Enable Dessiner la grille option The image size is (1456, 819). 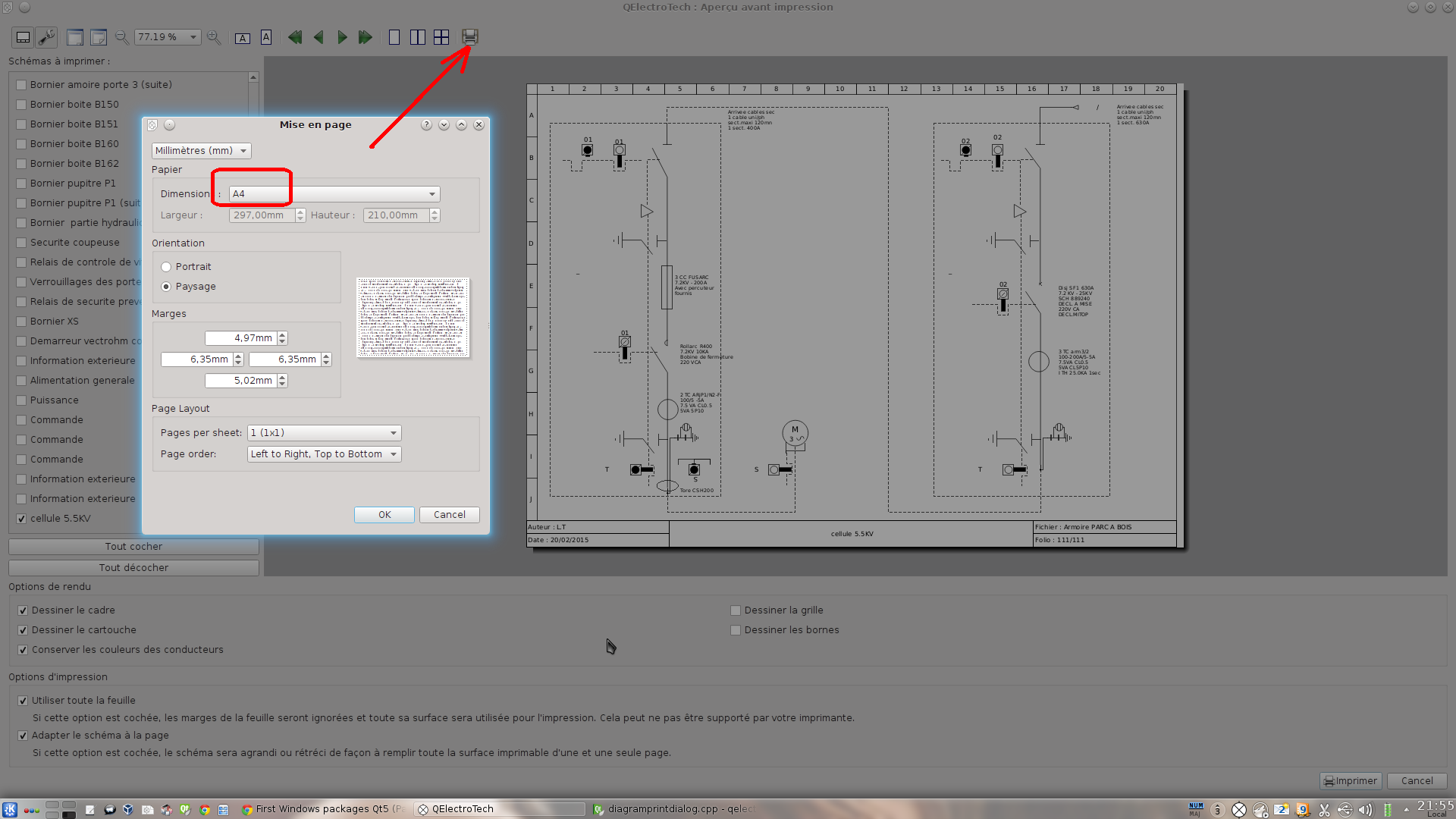click(736, 610)
